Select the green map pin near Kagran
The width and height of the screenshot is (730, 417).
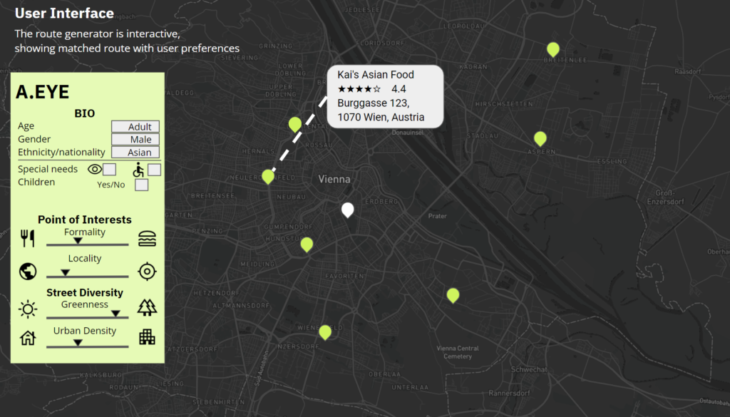pos(540,139)
